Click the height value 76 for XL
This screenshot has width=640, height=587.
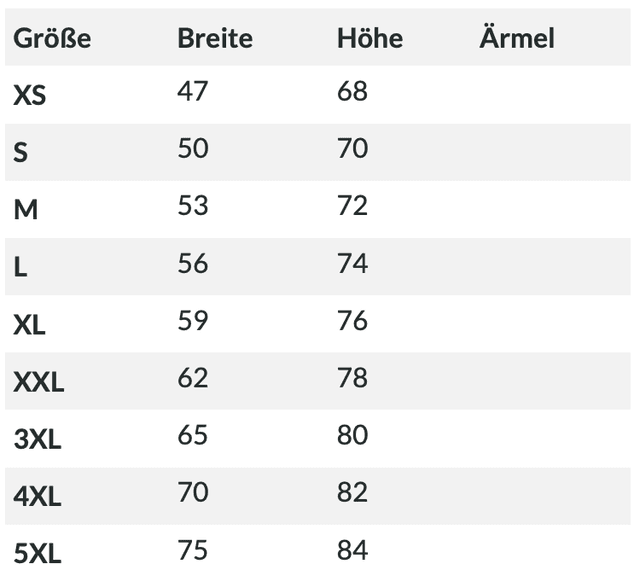point(353,320)
